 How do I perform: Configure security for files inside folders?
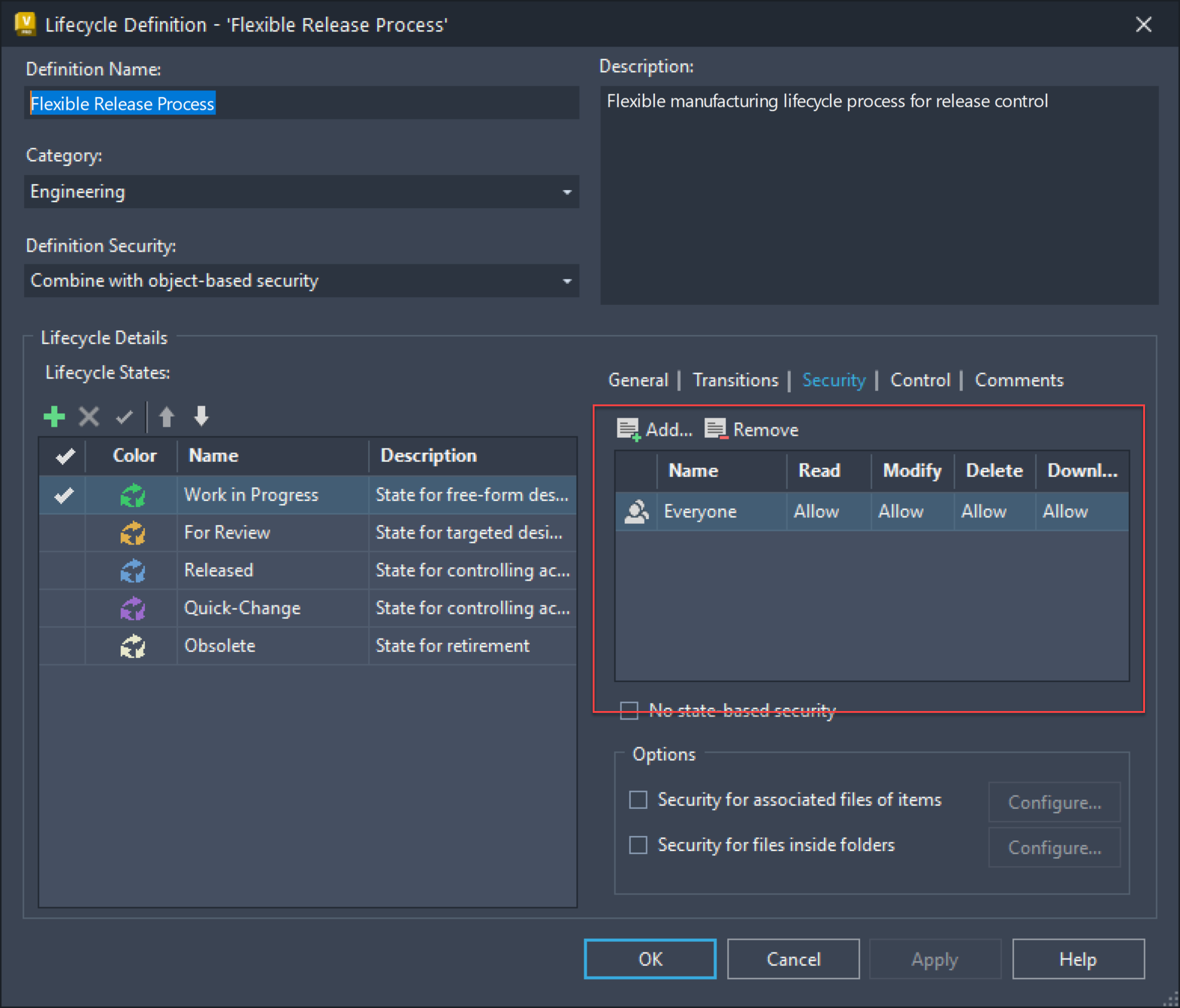point(1054,847)
